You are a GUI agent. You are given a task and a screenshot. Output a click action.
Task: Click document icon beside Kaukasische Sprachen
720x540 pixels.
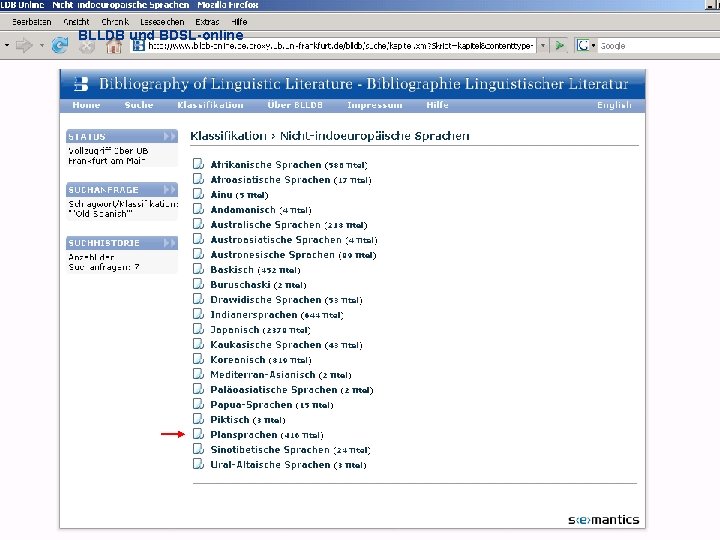198,344
